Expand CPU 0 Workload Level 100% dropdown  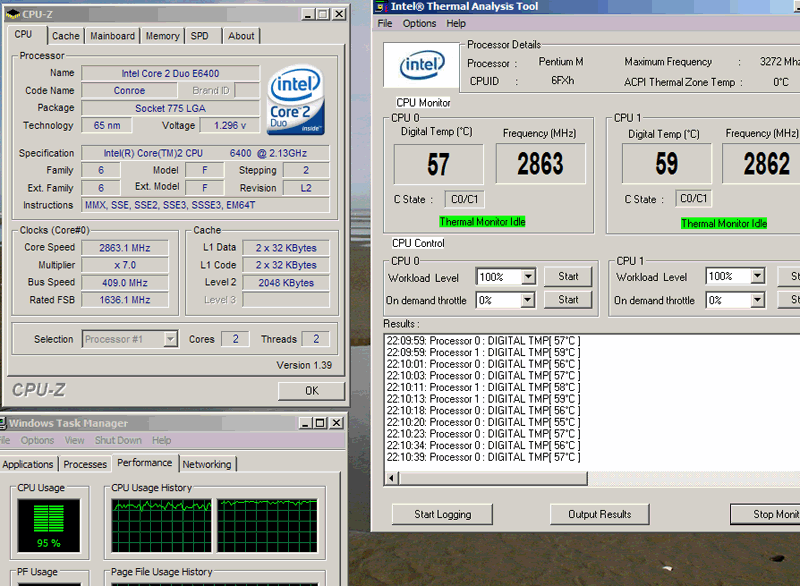(x=528, y=277)
